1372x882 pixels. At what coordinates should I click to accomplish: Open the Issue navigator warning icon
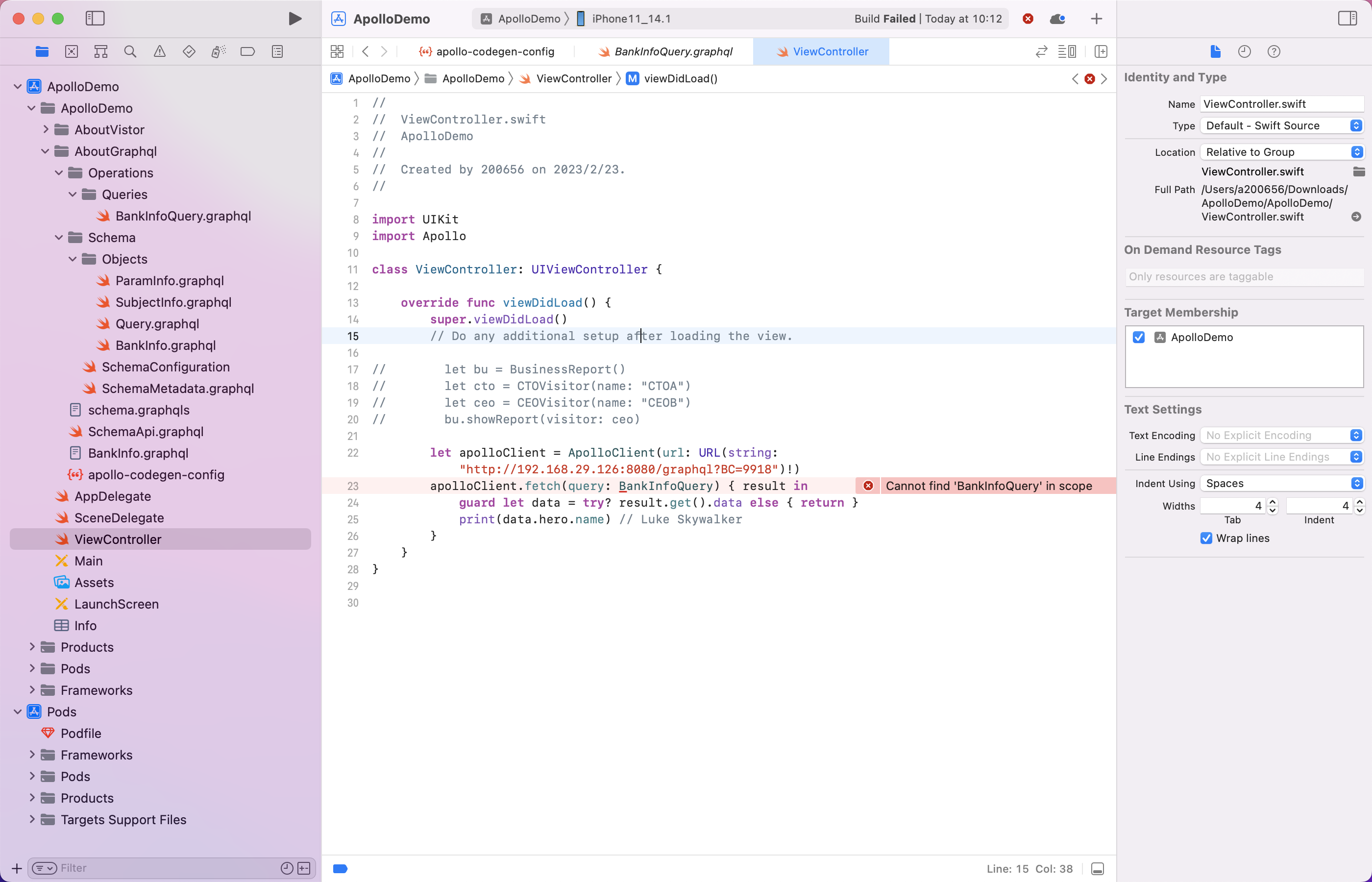159,51
